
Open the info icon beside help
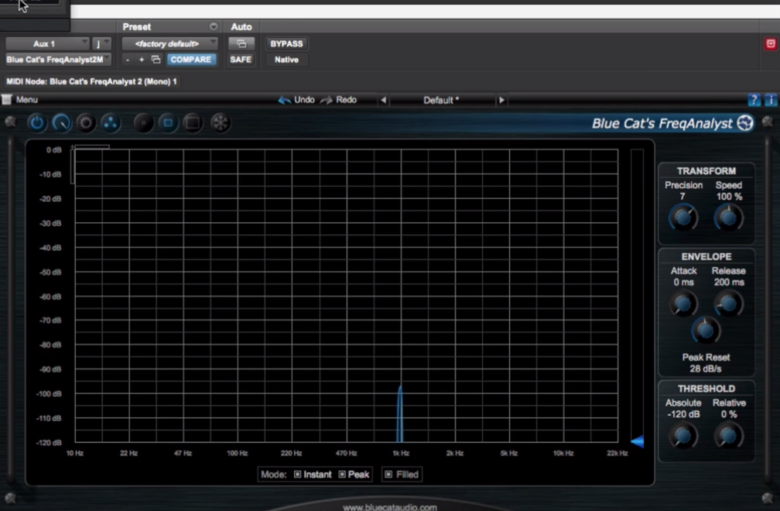[771, 100]
